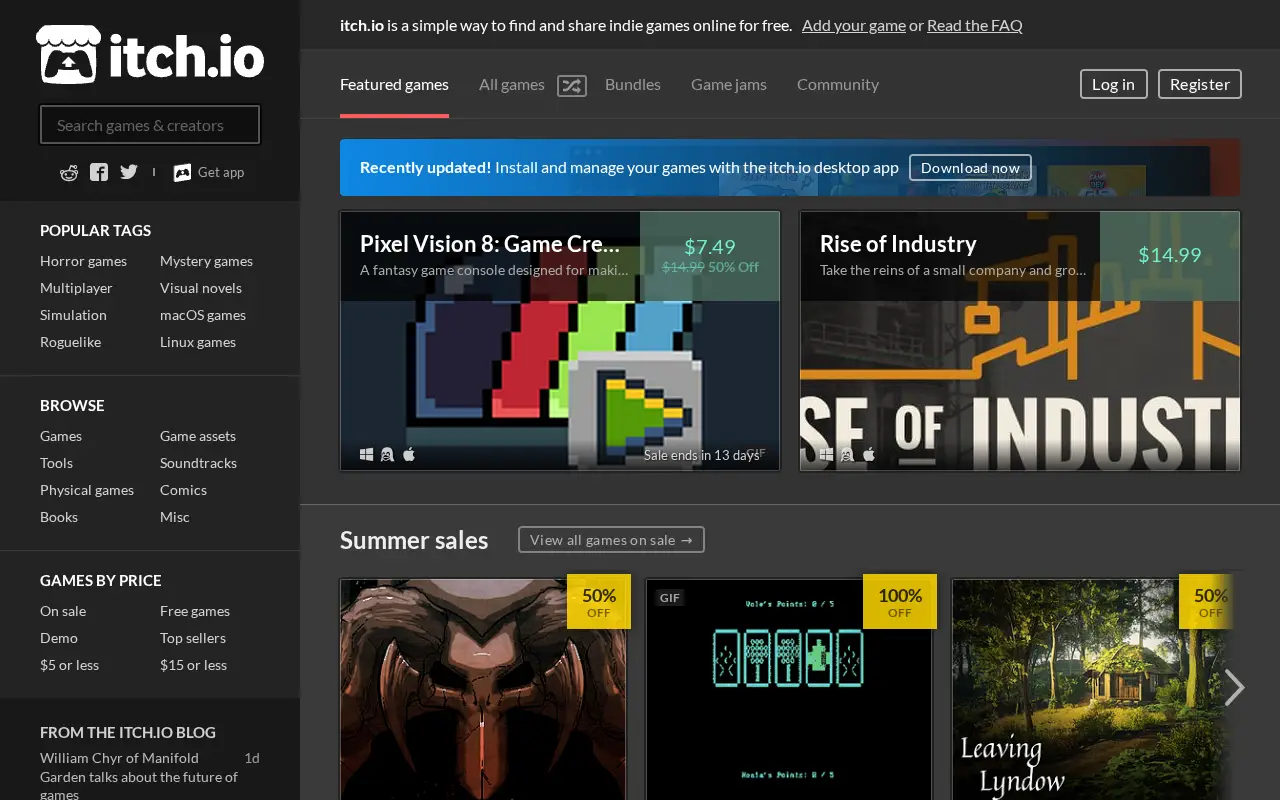Open the Reddit social icon

pos(69,172)
